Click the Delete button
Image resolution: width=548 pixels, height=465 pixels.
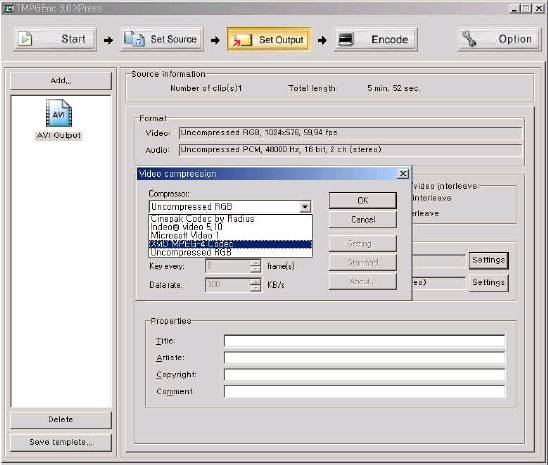tap(61, 420)
